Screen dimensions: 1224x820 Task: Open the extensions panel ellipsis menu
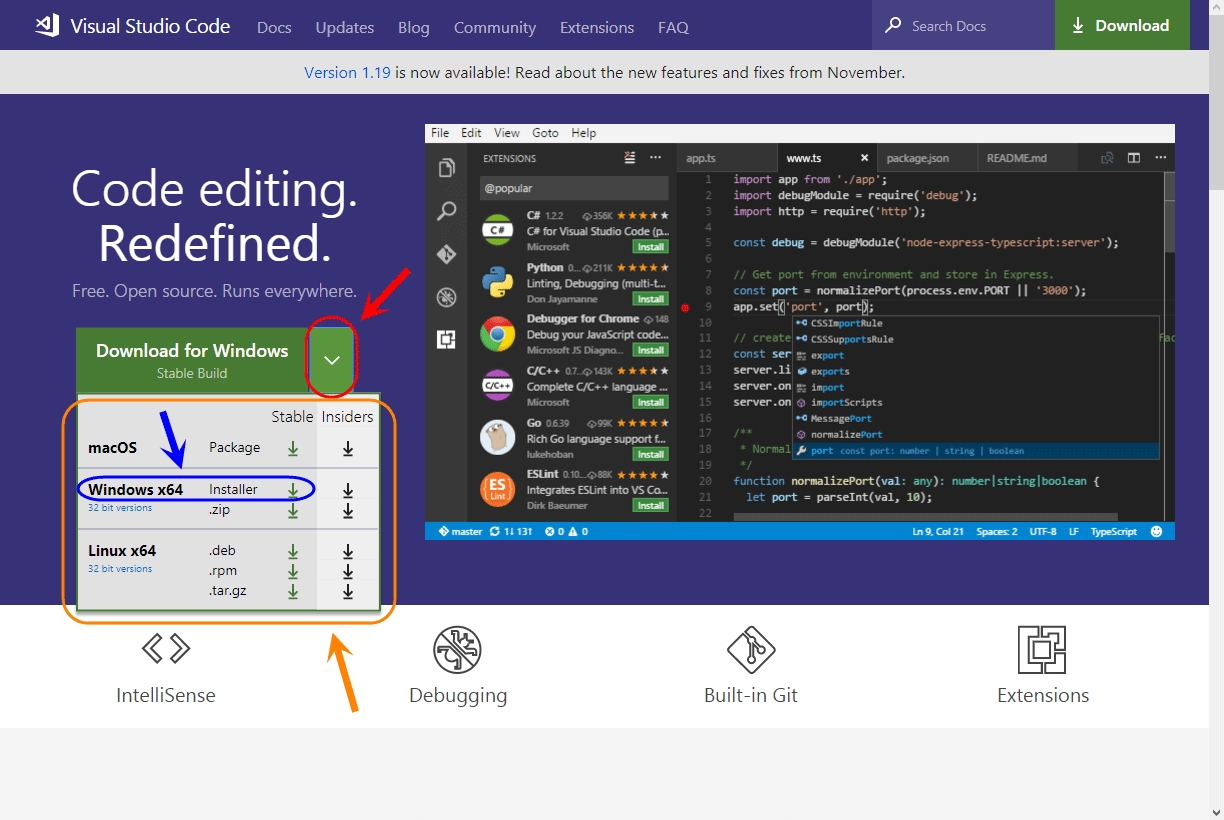point(655,158)
